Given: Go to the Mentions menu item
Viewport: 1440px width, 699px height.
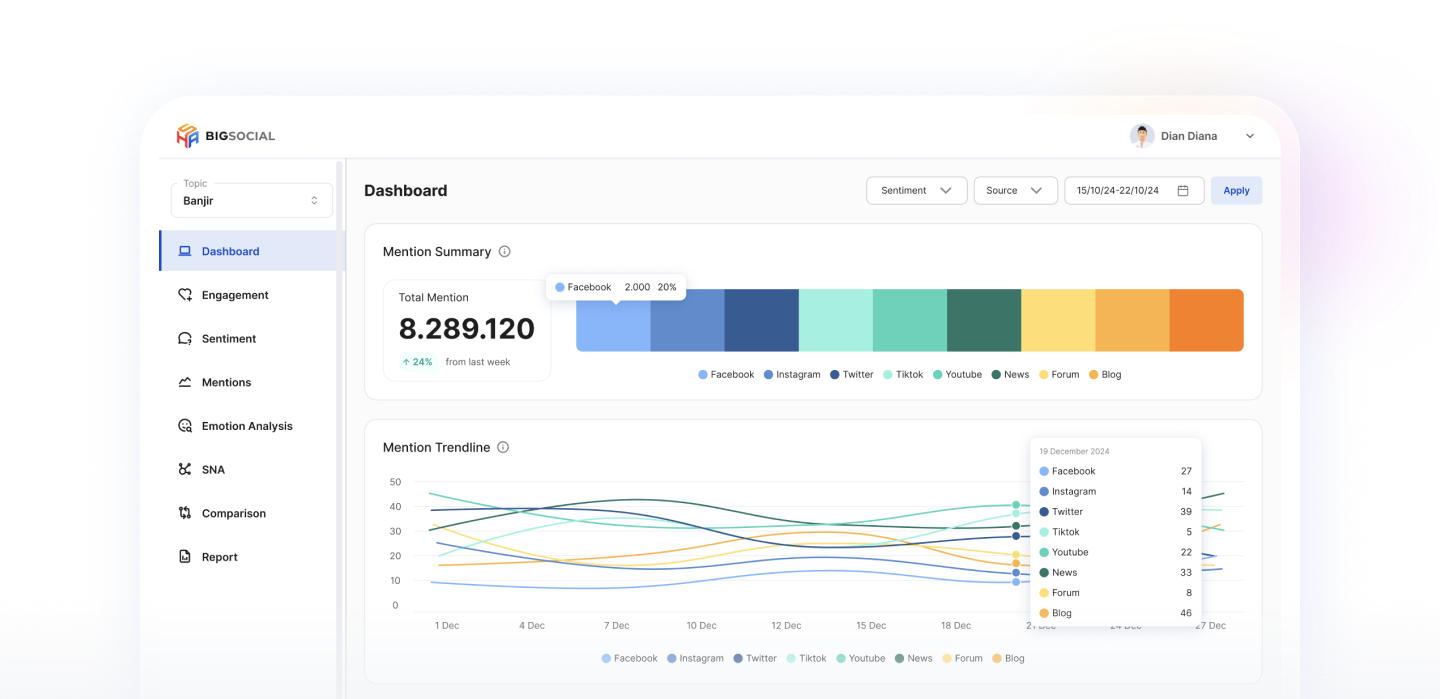Looking at the screenshot, I should click(226, 383).
